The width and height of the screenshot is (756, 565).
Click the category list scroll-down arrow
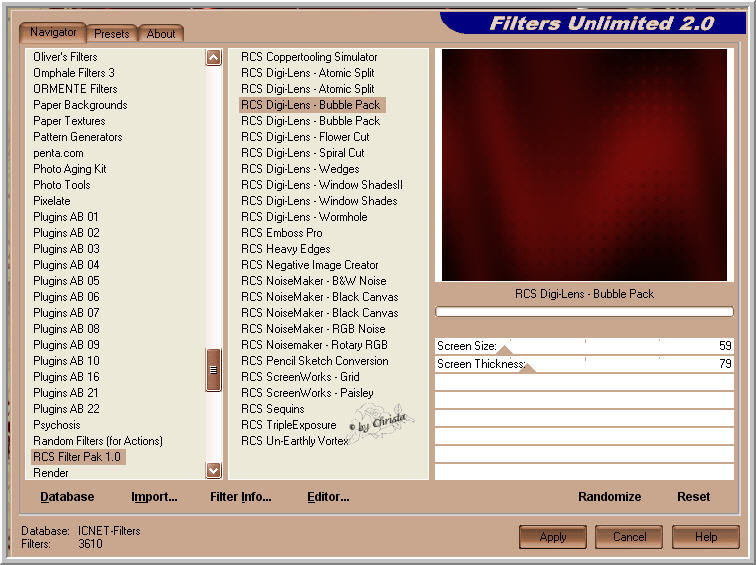214,470
